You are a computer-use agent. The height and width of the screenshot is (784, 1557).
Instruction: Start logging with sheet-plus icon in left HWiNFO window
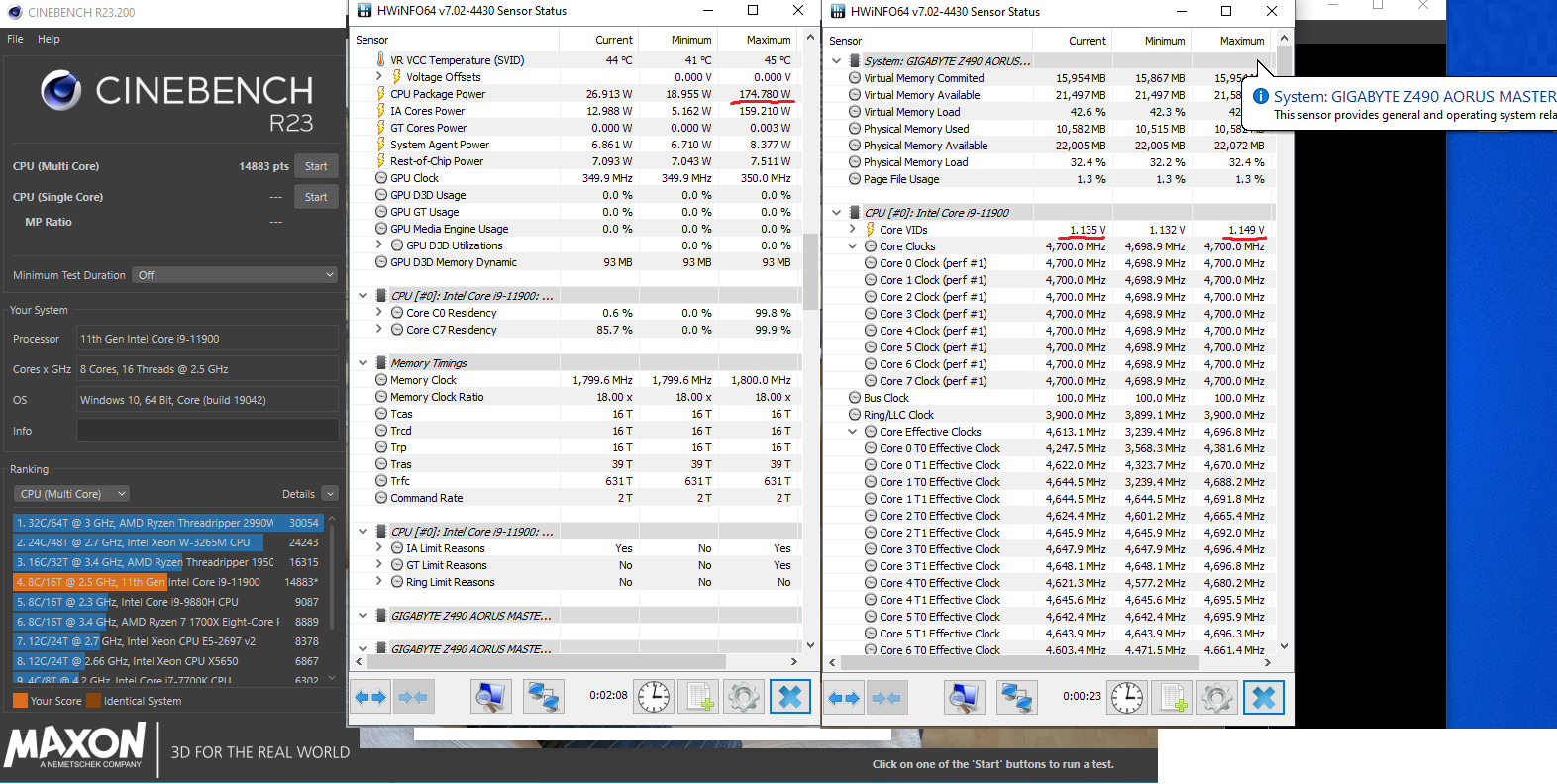pos(700,697)
